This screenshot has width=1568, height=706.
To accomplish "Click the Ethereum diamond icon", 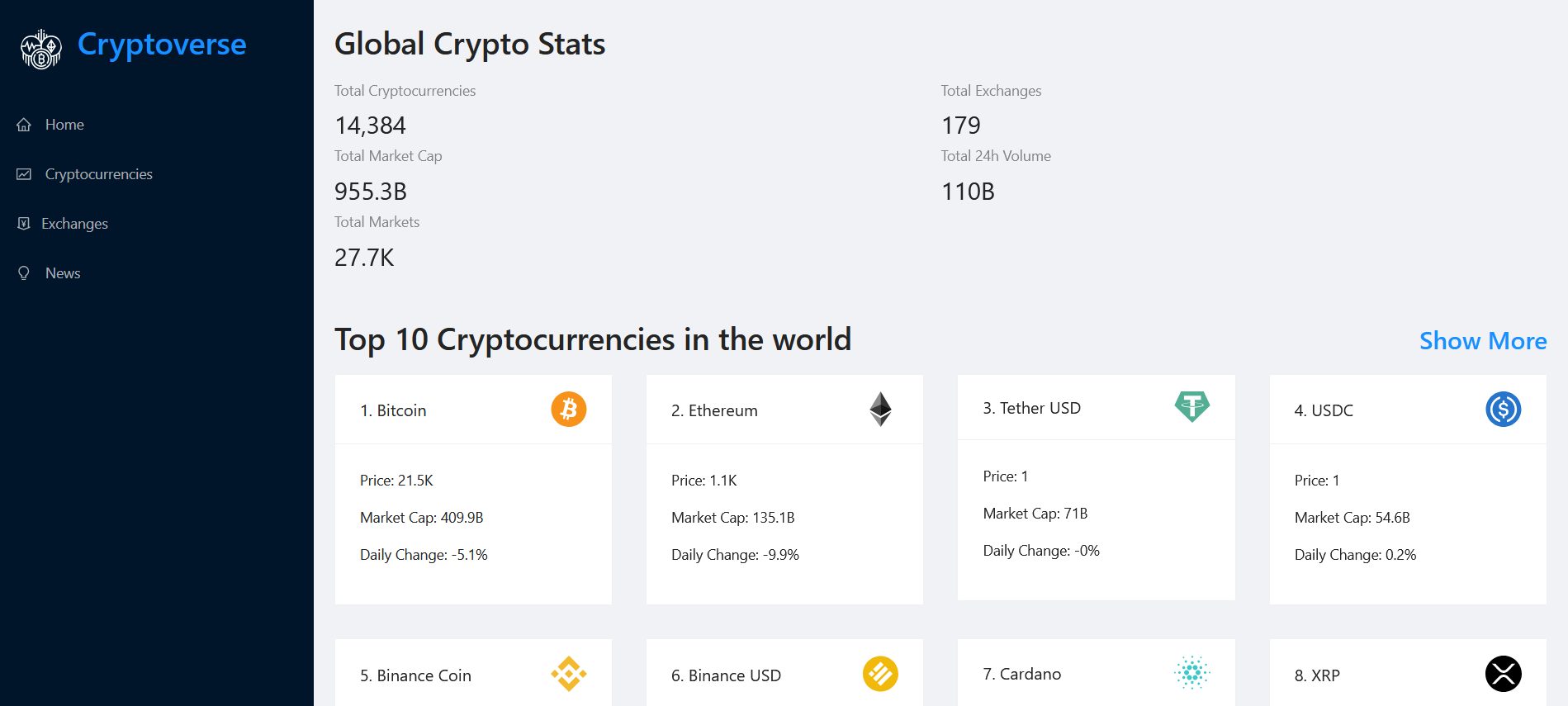I will tap(880, 410).
